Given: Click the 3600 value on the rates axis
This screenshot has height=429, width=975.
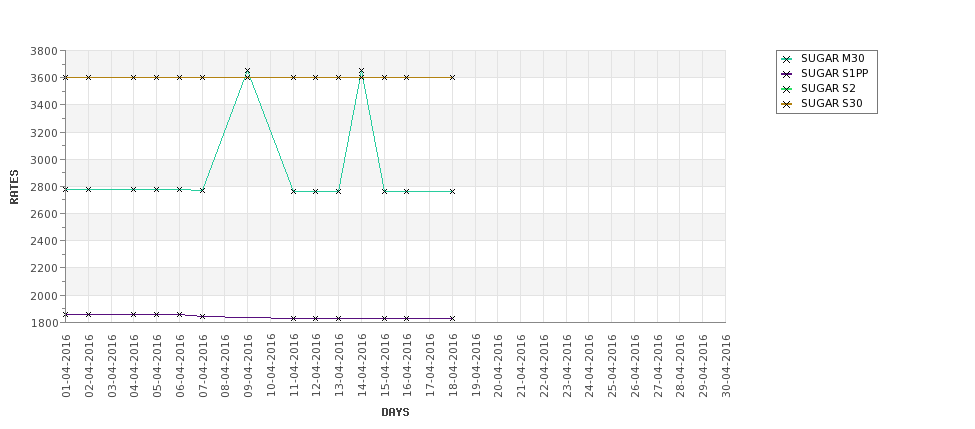Looking at the screenshot, I should point(44,78).
